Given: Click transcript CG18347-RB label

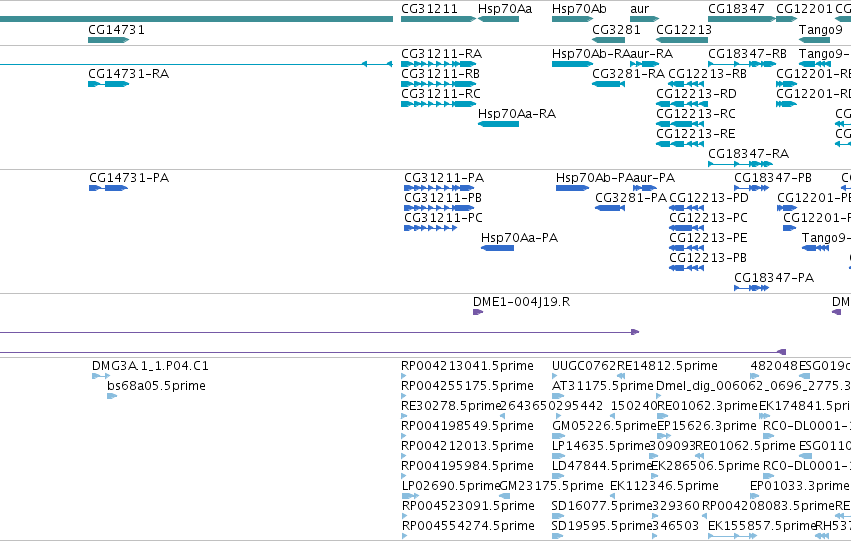Looking at the screenshot, I should pyautogui.click(x=747, y=54).
